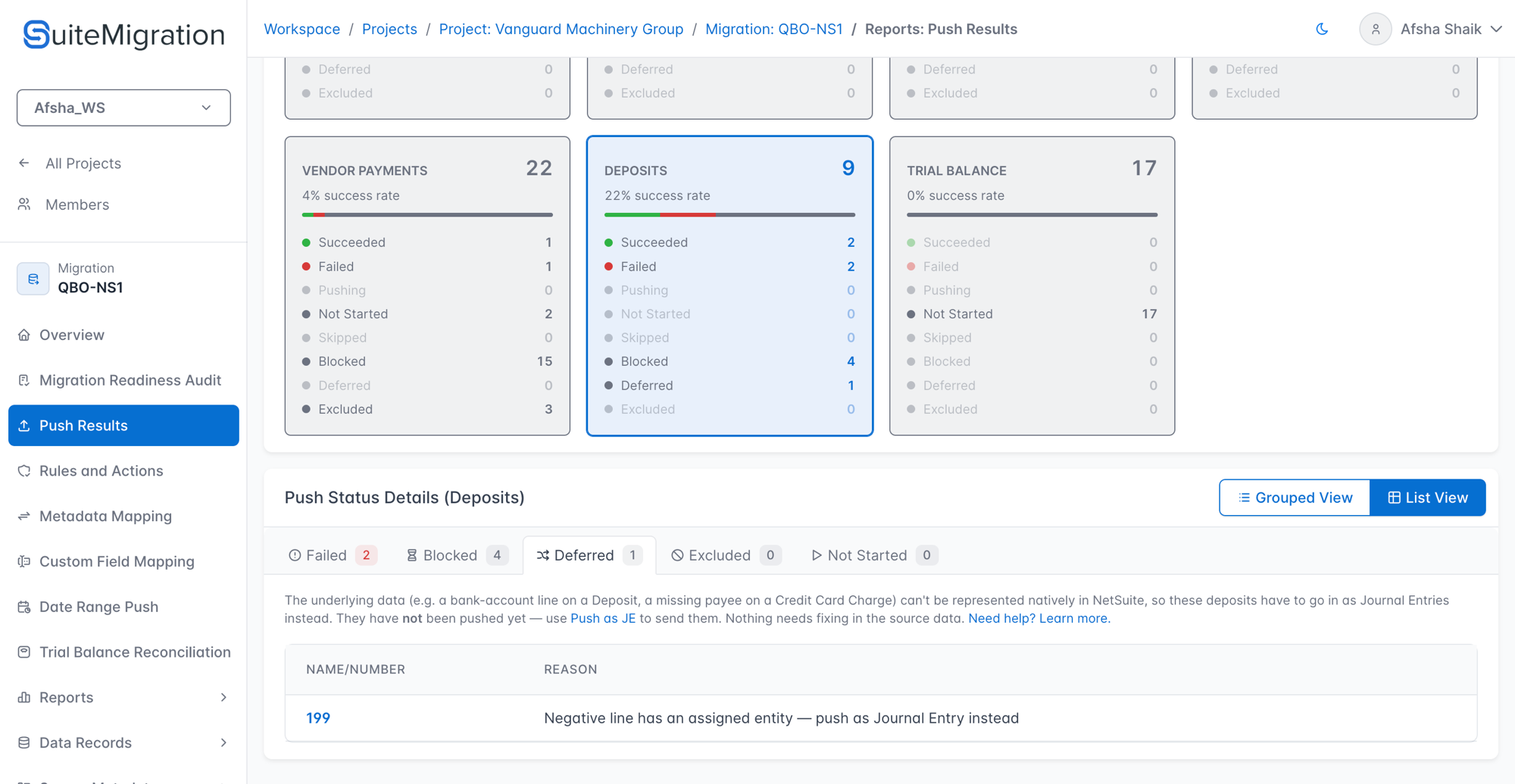This screenshot has width=1515, height=784.
Task: Click Need help? Learn more link
Action: pyautogui.click(x=1039, y=618)
